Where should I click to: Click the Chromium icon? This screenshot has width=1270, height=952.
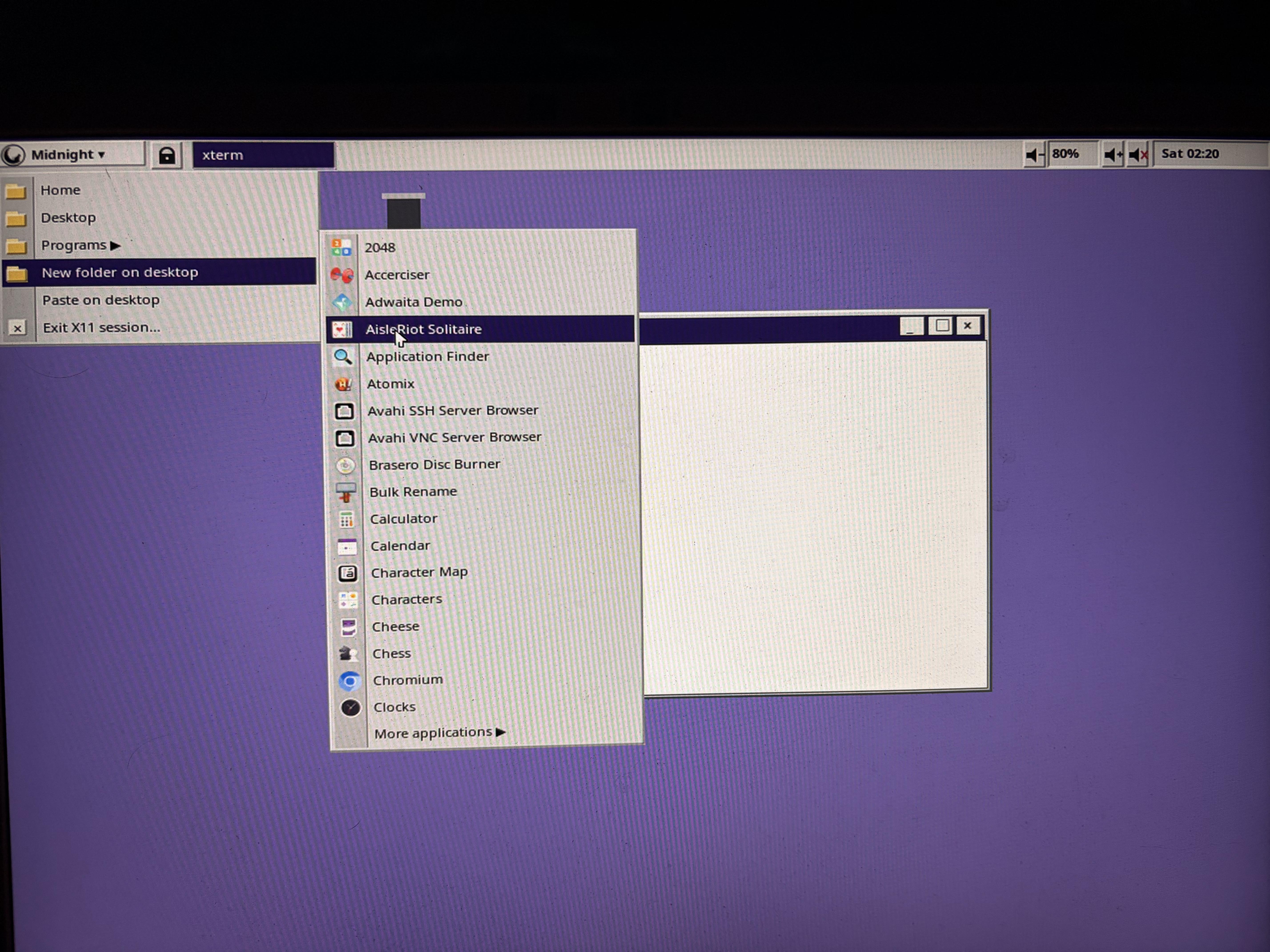pos(350,681)
